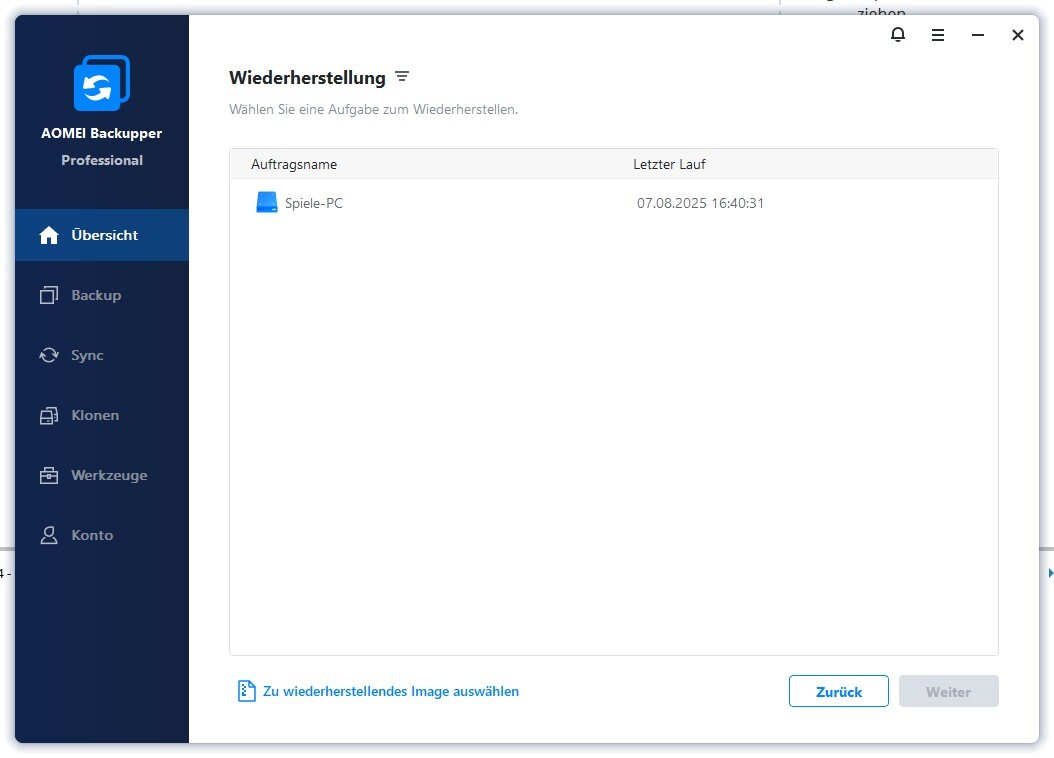
Task: Go to the Übersicht home page
Action: point(102,235)
